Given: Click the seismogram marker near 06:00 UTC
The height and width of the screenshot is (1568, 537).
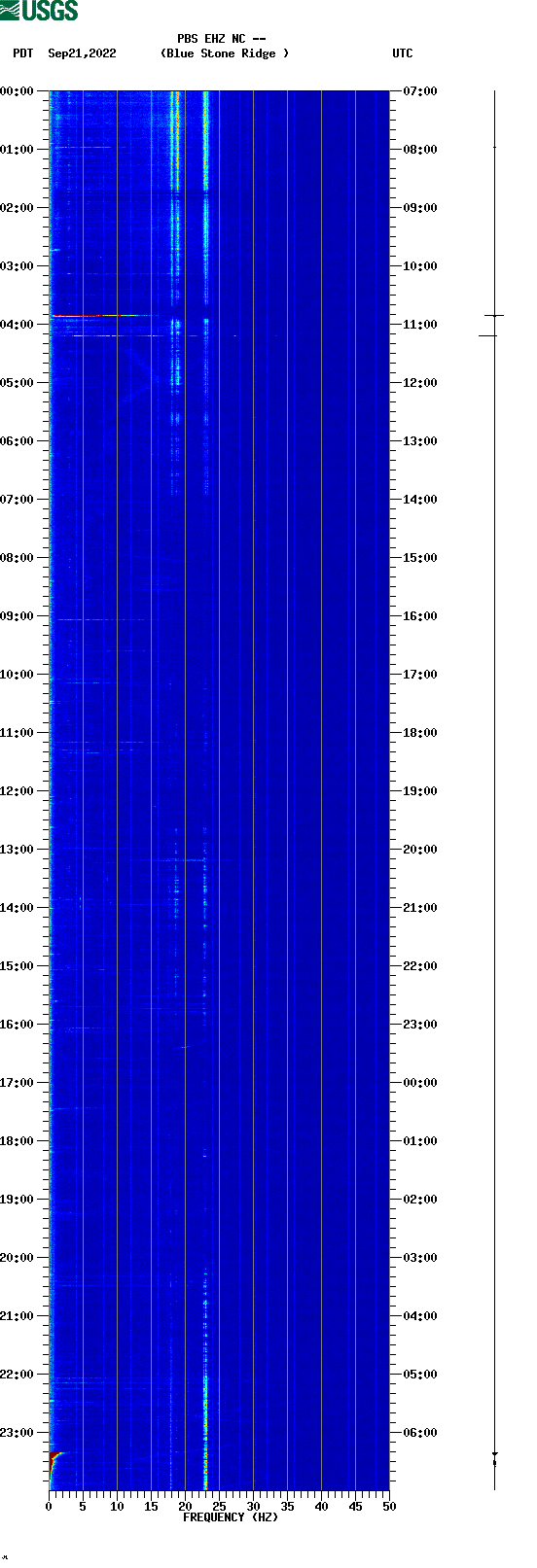Looking at the screenshot, I should click(494, 1458).
